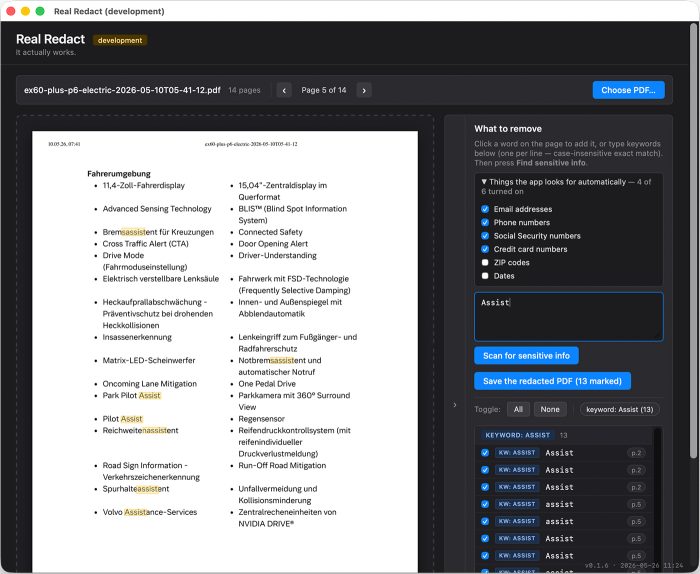Disable Social Security numbers detection

coord(485,236)
